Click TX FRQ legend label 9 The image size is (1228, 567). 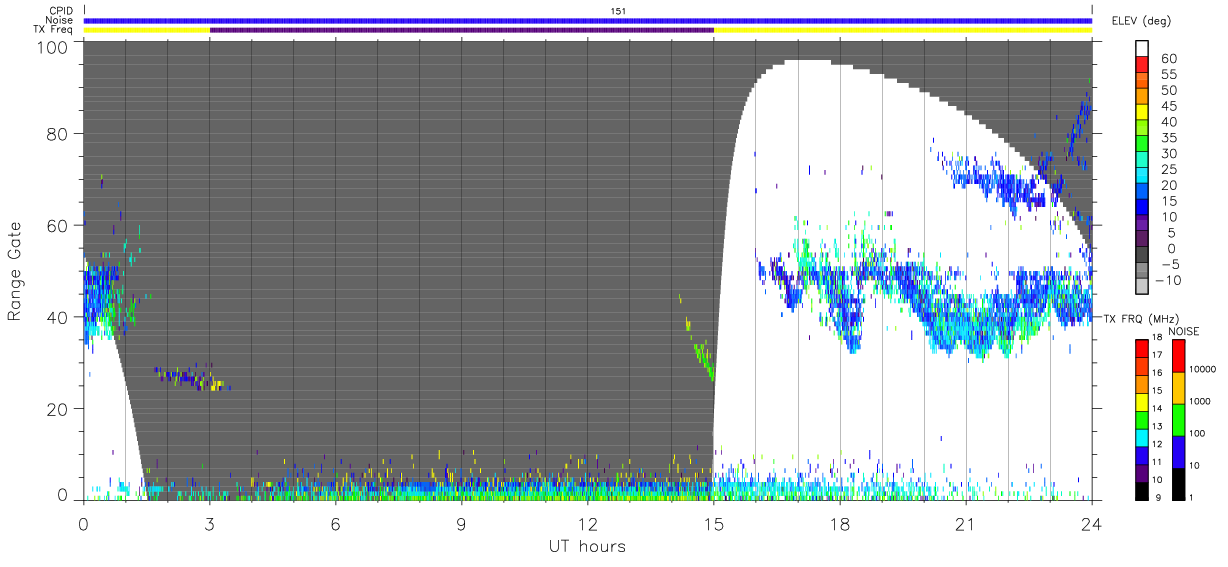point(1157,496)
